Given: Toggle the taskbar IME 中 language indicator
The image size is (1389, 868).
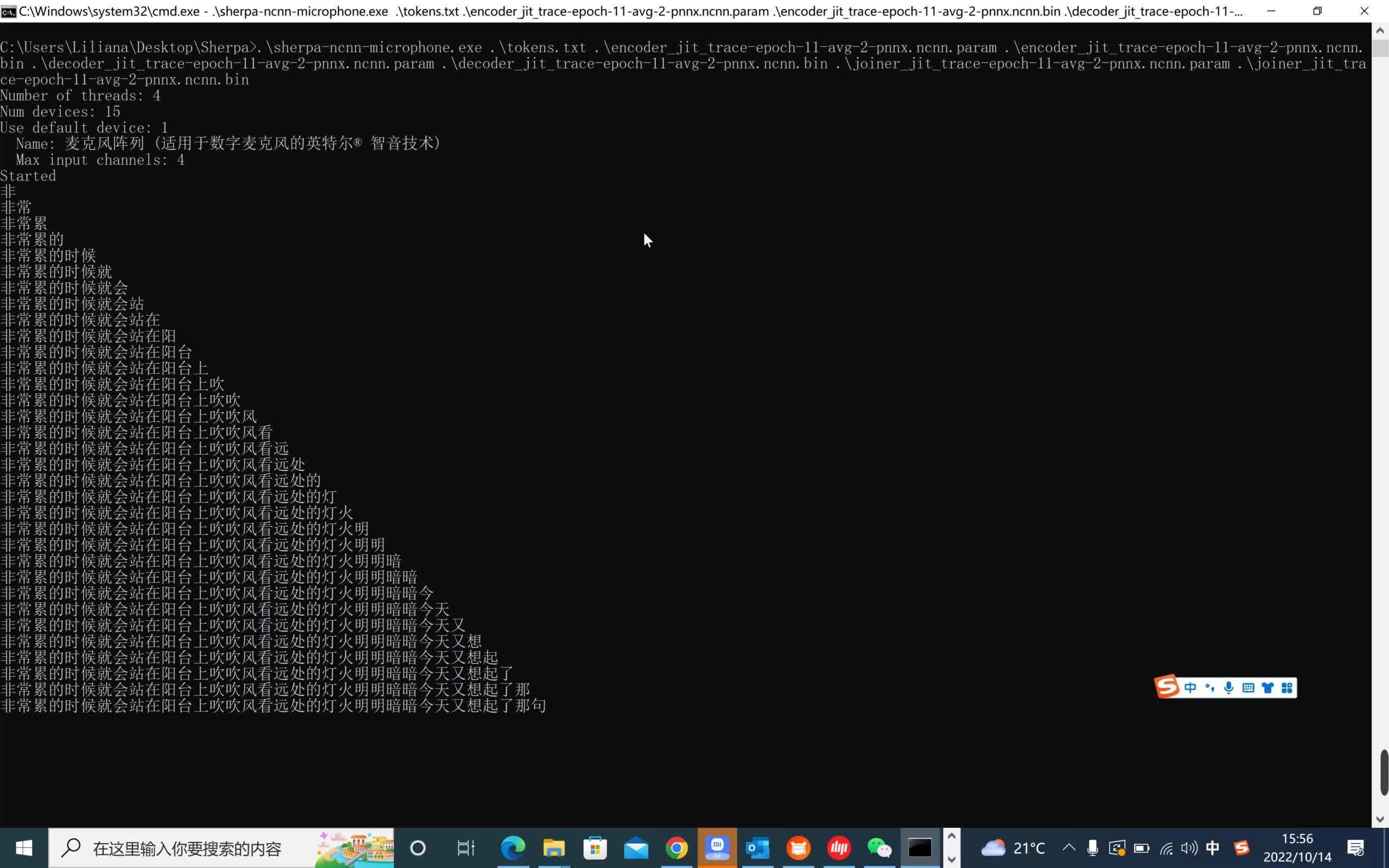Looking at the screenshot, I should point(1212,848).
